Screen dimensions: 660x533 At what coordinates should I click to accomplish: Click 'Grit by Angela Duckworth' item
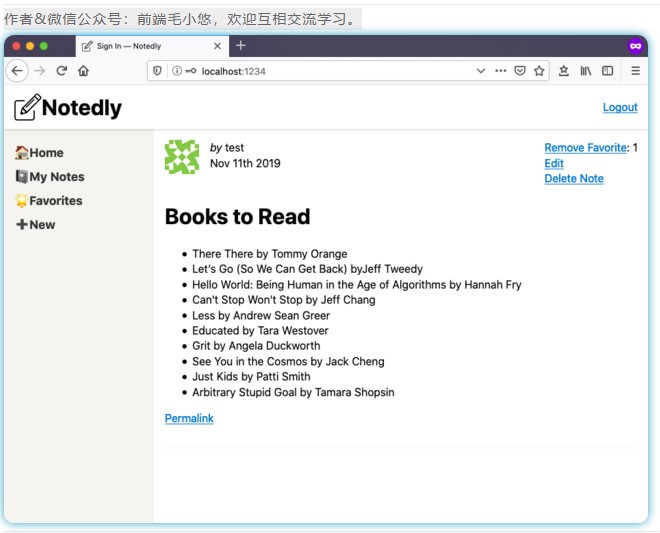[x=256, y=346]
